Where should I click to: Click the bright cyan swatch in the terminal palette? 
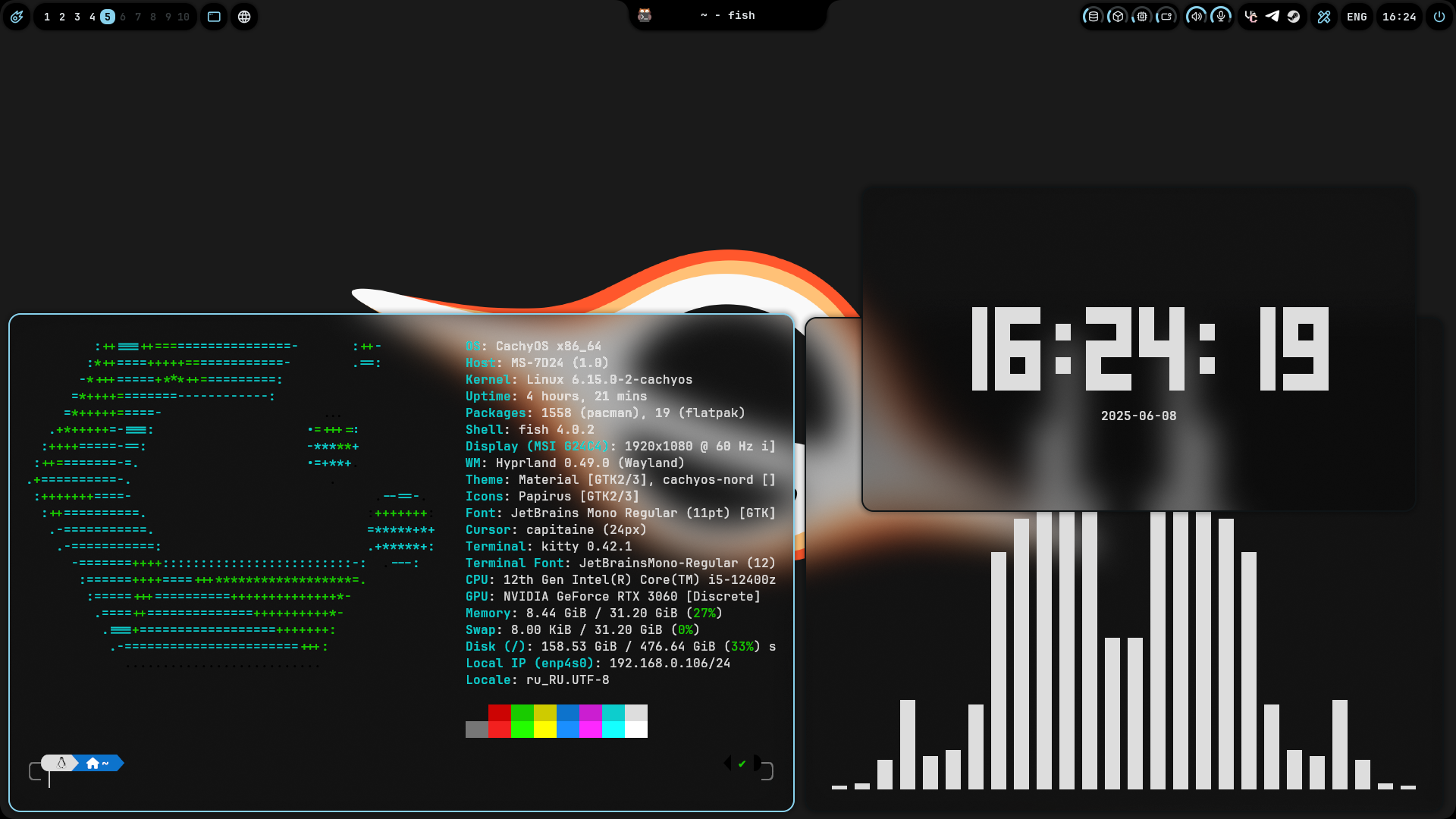(613, 730)
